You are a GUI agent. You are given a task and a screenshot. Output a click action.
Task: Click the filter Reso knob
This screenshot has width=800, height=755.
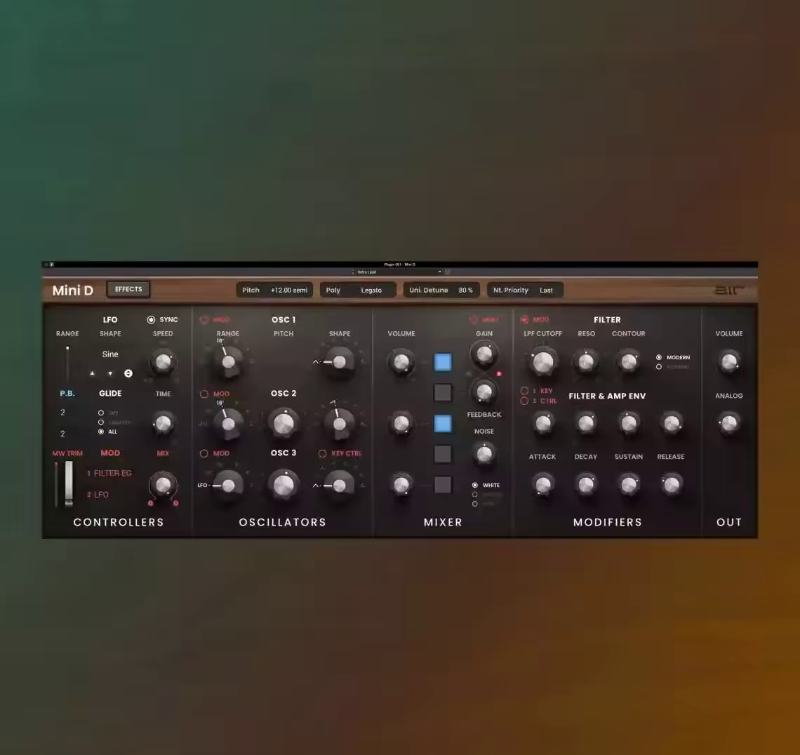point(586,362)
